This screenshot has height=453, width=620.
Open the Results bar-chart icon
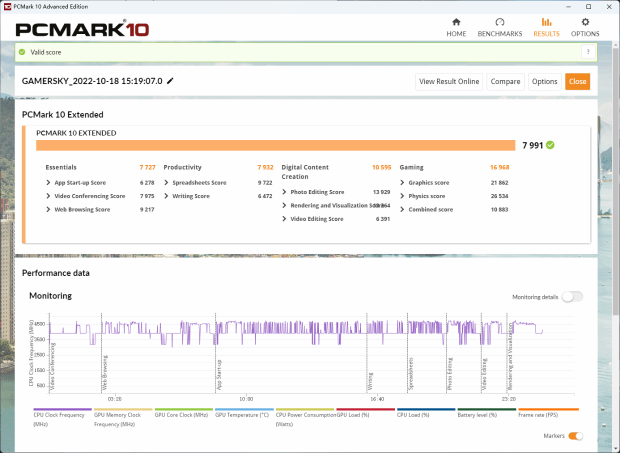click(x=546, y=22)
